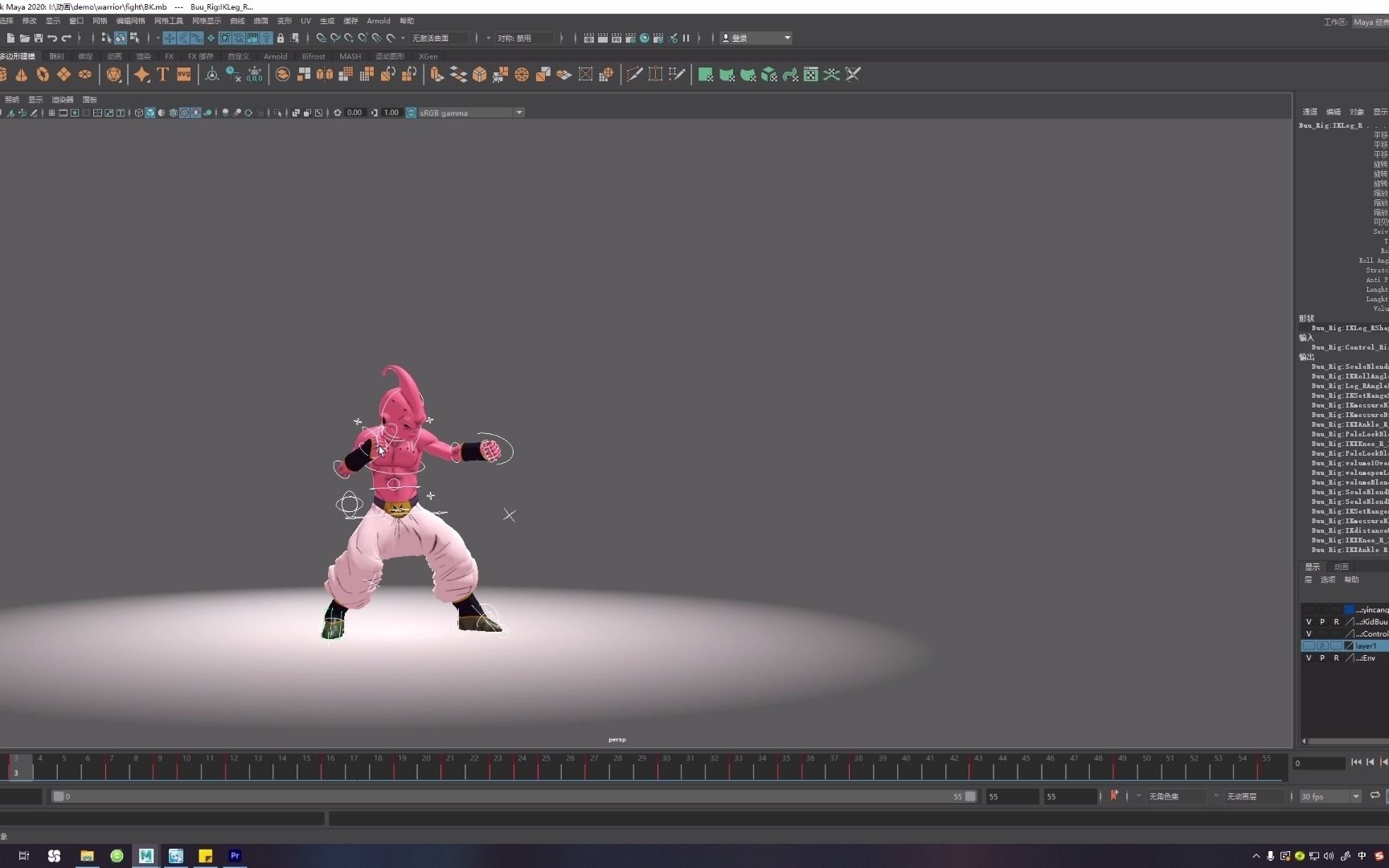Click the lock selection padlock icon
The width and height of the screenshot is (1389, 868).
coord(281,38)
